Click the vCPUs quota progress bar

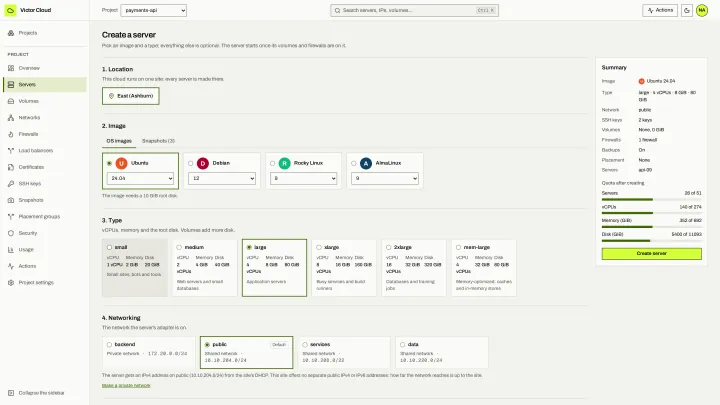[652, 213]
